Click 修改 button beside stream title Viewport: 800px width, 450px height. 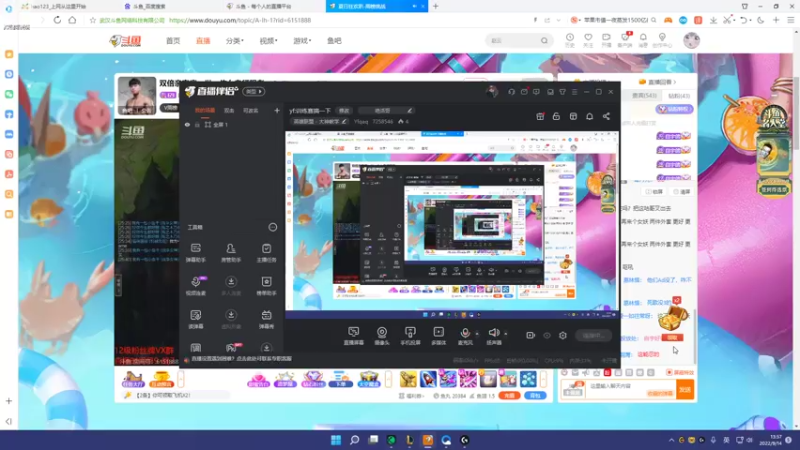[344, 110]
